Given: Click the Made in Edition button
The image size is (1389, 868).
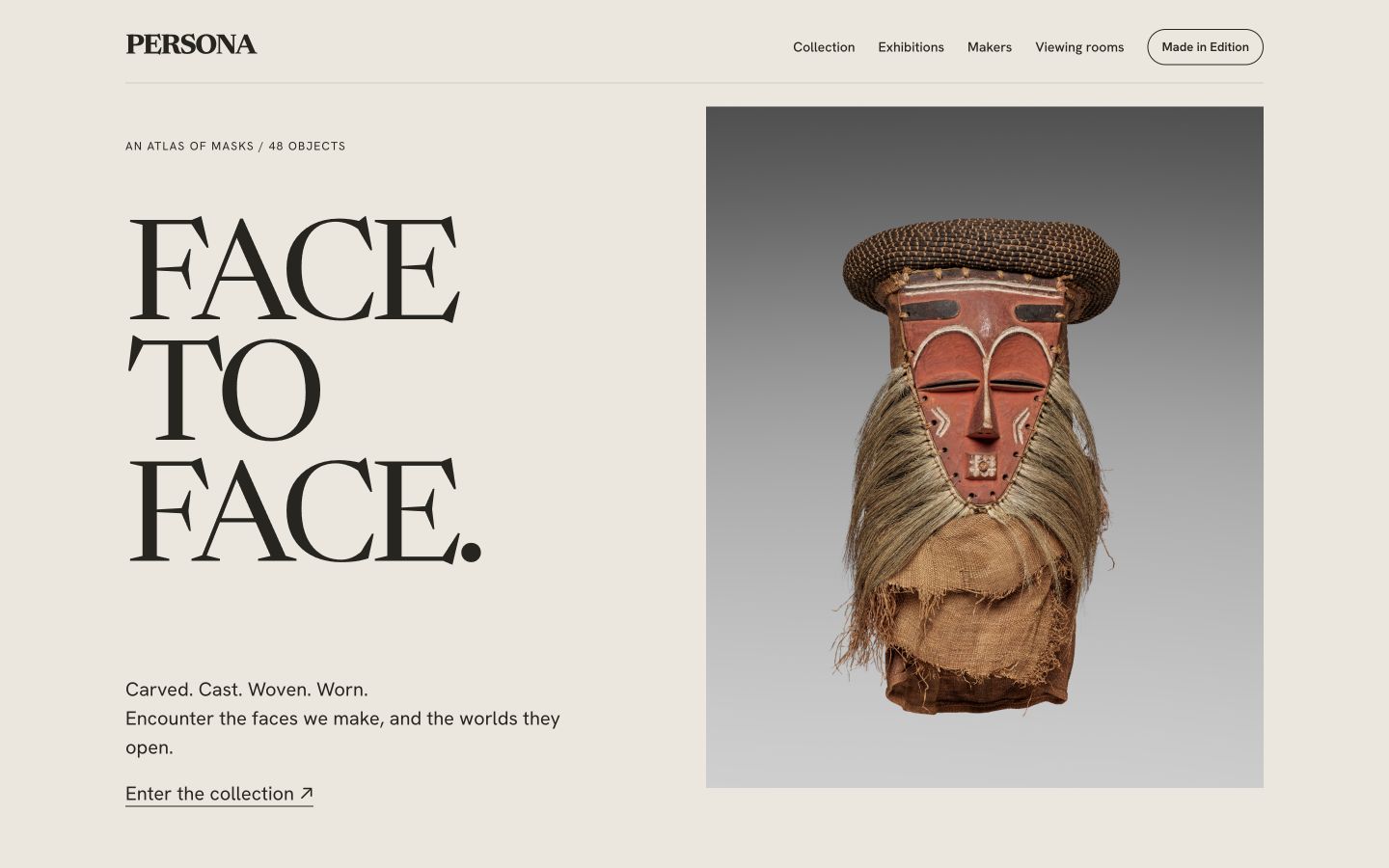Looking at the screenshot, I should coord(1205,47).
